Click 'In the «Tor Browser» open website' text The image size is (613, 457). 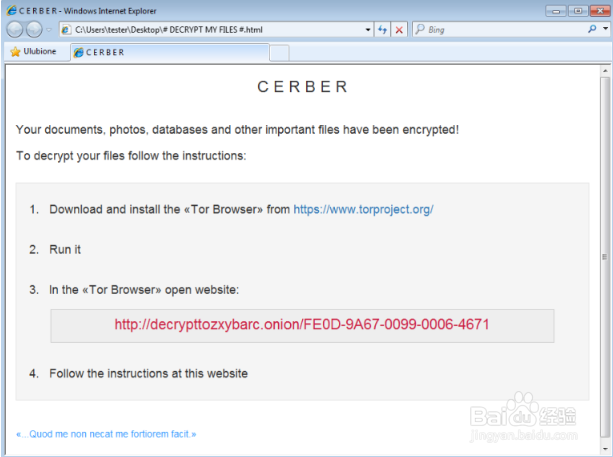pyautogui.click(x=144, y=290)
